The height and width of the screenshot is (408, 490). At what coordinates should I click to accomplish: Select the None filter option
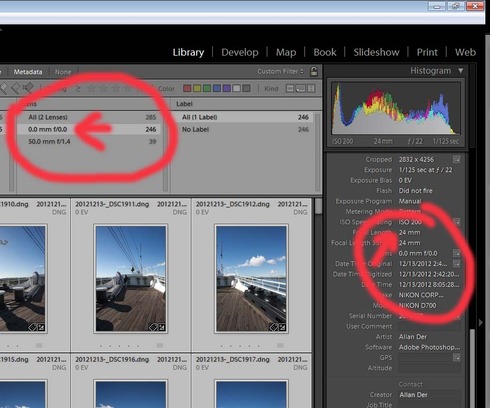(63, 72)
